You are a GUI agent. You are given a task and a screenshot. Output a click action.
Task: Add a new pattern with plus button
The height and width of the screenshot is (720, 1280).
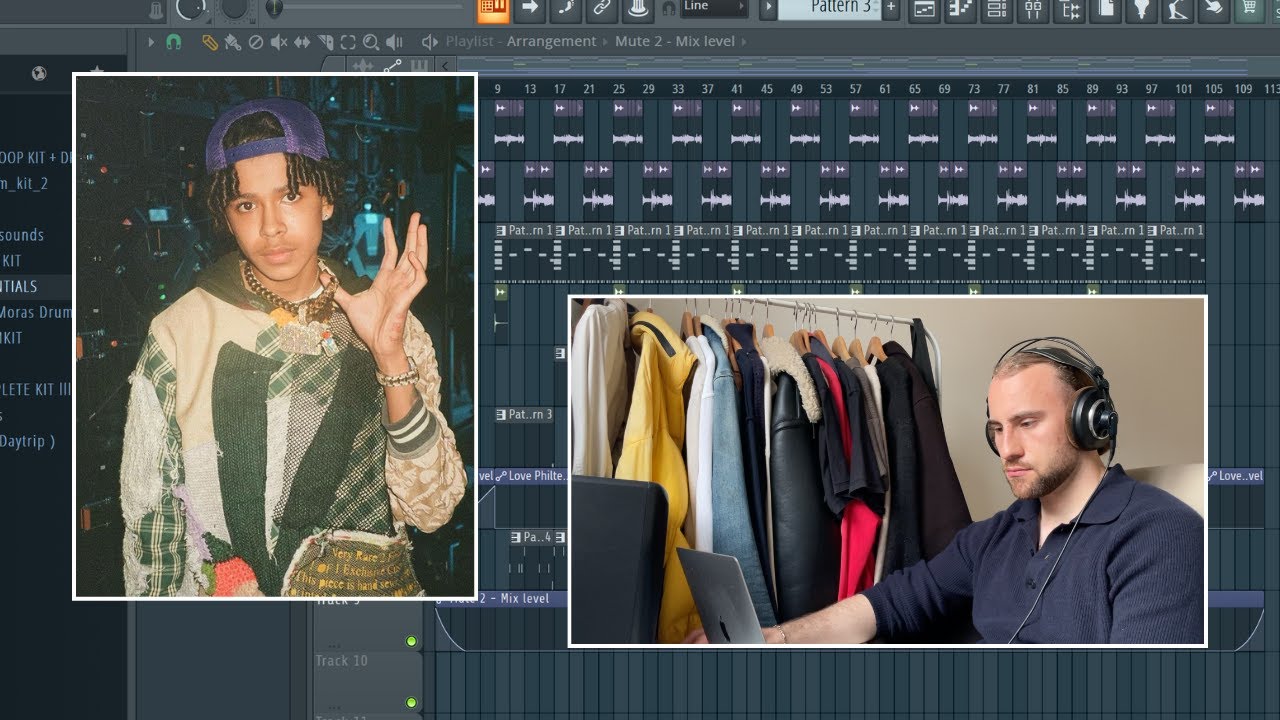(891, 9)
